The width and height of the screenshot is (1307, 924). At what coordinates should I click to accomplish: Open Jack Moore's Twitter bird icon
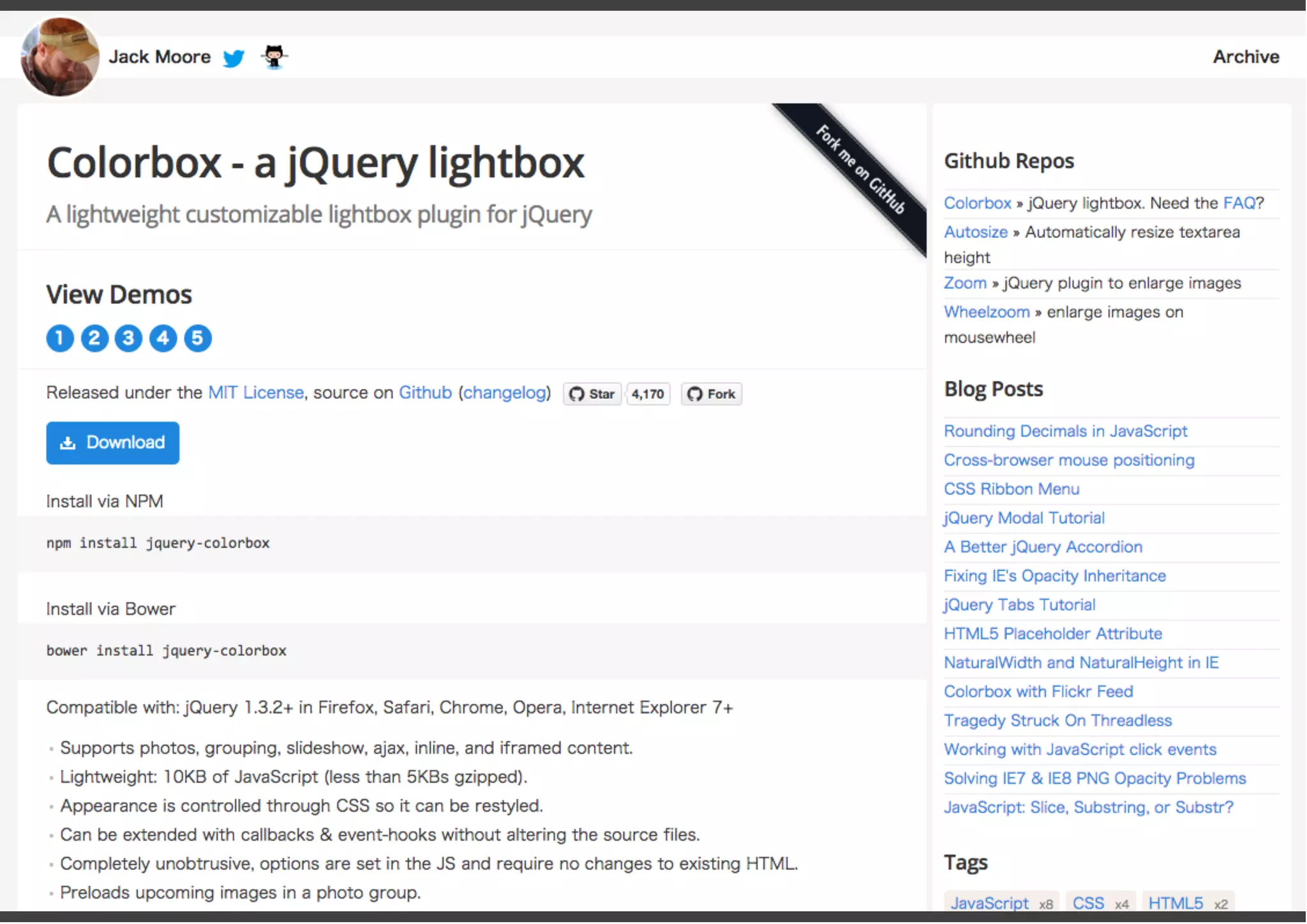(x=234, y=58)
